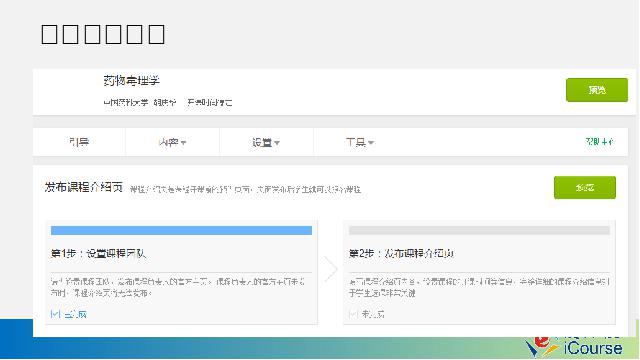The width and height of the screenshot is (640, 360).
Task: Click the gray progress bar of step 2
Action: coord(479,231)
